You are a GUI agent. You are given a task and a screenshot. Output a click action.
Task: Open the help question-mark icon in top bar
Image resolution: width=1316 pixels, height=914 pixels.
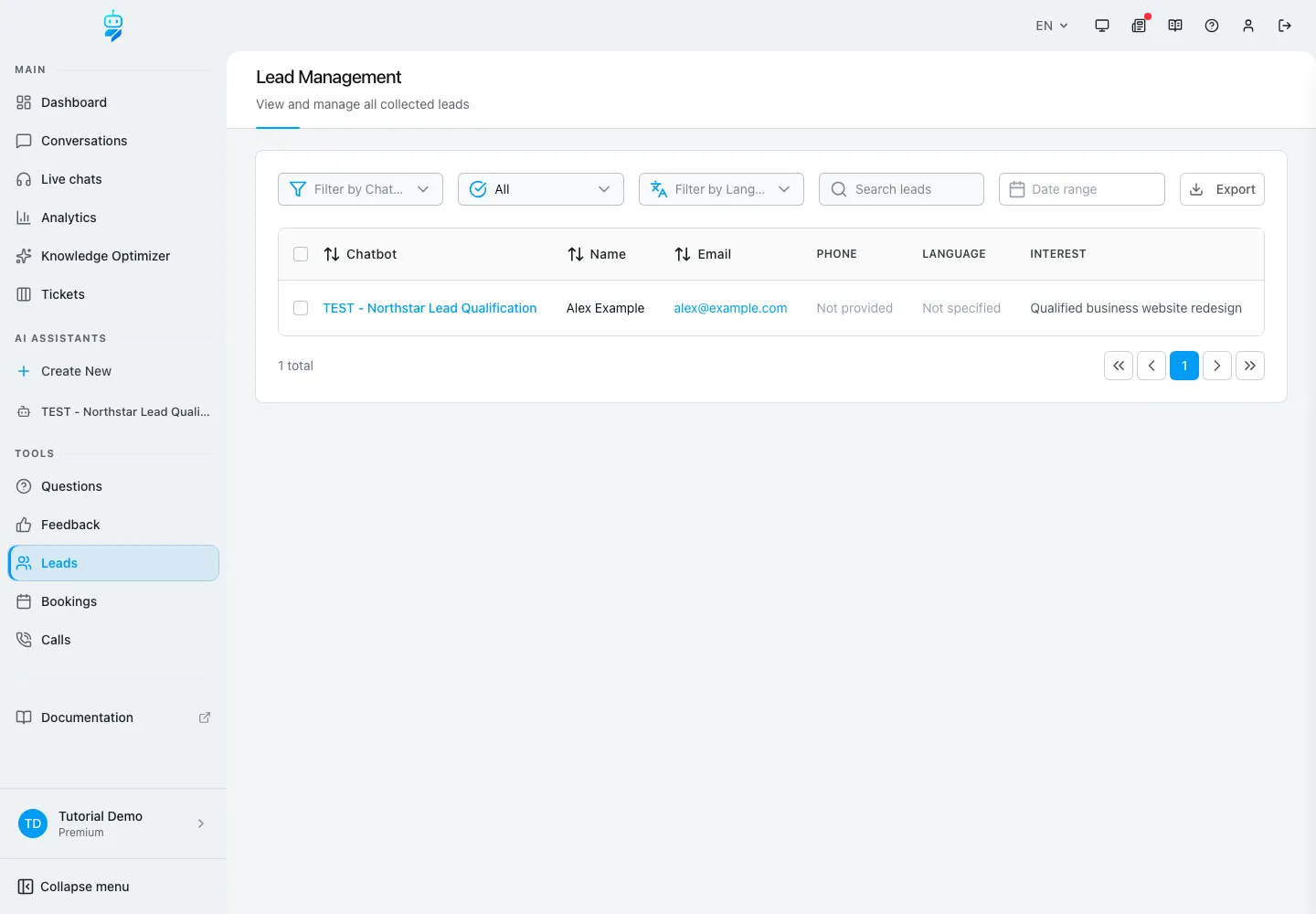[1212, 26]
